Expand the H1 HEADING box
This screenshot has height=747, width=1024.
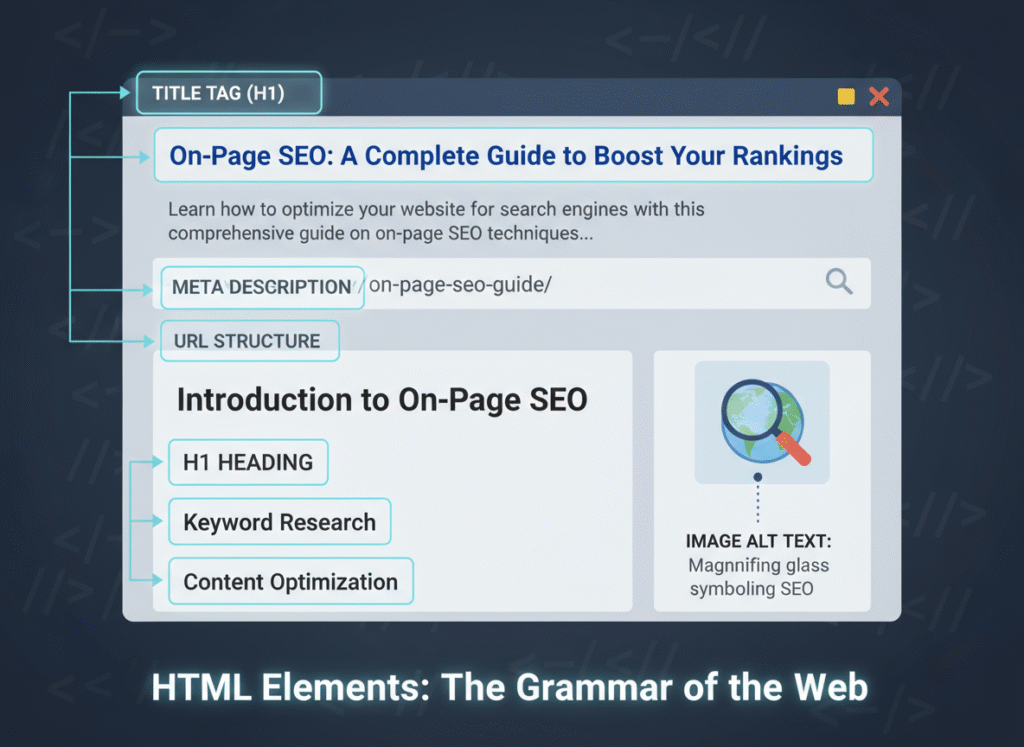point(247,462)
